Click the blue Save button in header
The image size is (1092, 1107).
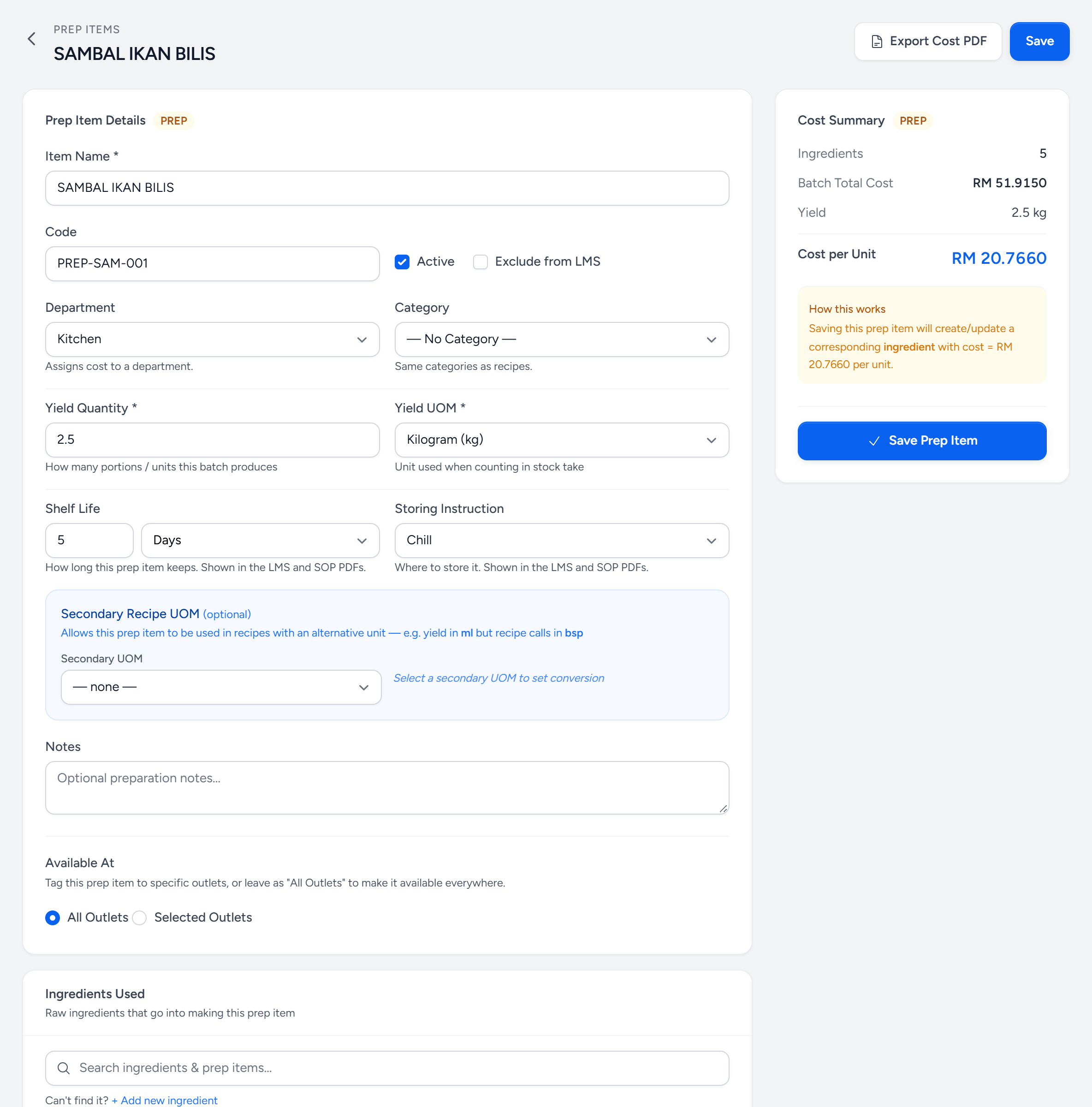[1039, 41]
